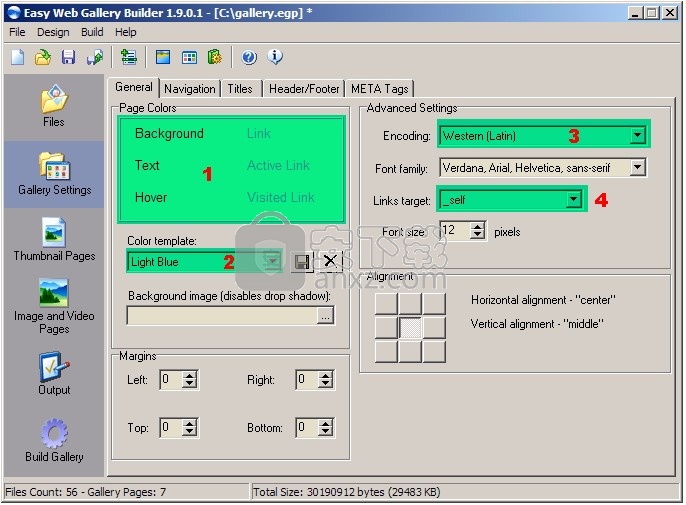Click the Bottom margin value field
This screenshot has height=505, width=686.
(x=307, y=428)
